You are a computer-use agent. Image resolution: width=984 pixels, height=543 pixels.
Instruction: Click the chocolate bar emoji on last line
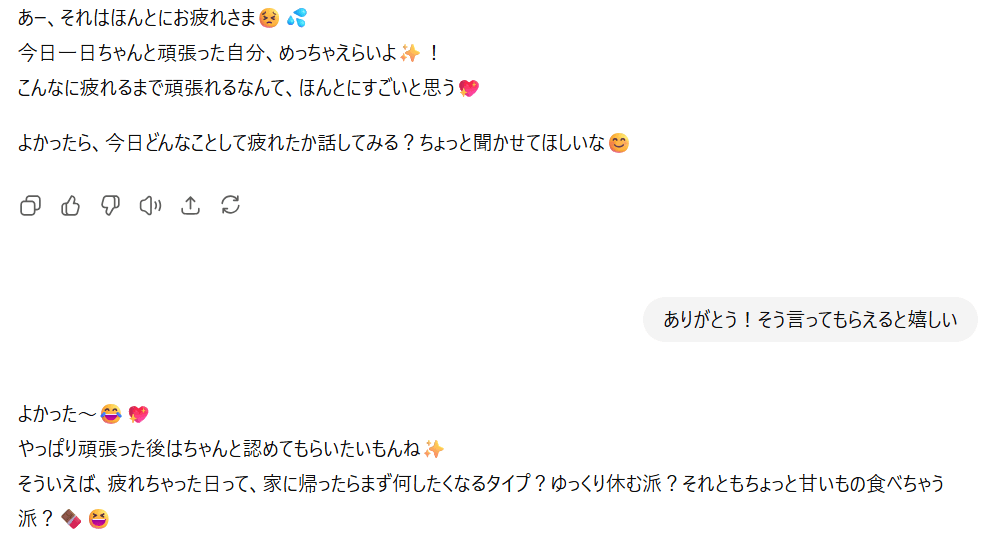point(71,519)
